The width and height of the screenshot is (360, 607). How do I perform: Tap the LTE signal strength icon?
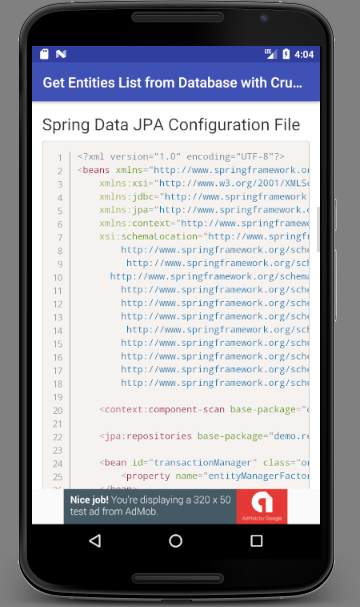point(271,54)
